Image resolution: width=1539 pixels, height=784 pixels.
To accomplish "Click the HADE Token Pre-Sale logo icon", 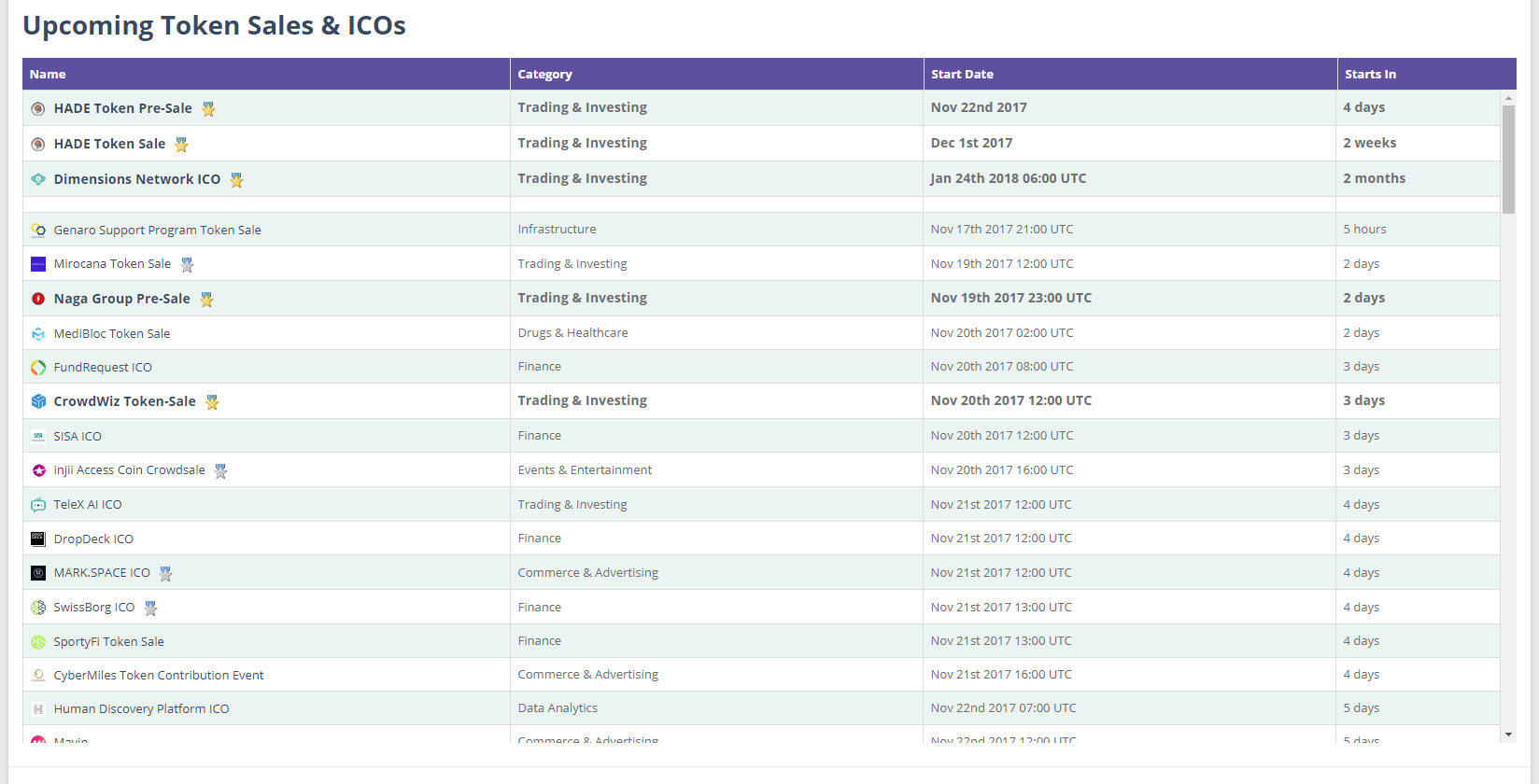I will [38, 109].
